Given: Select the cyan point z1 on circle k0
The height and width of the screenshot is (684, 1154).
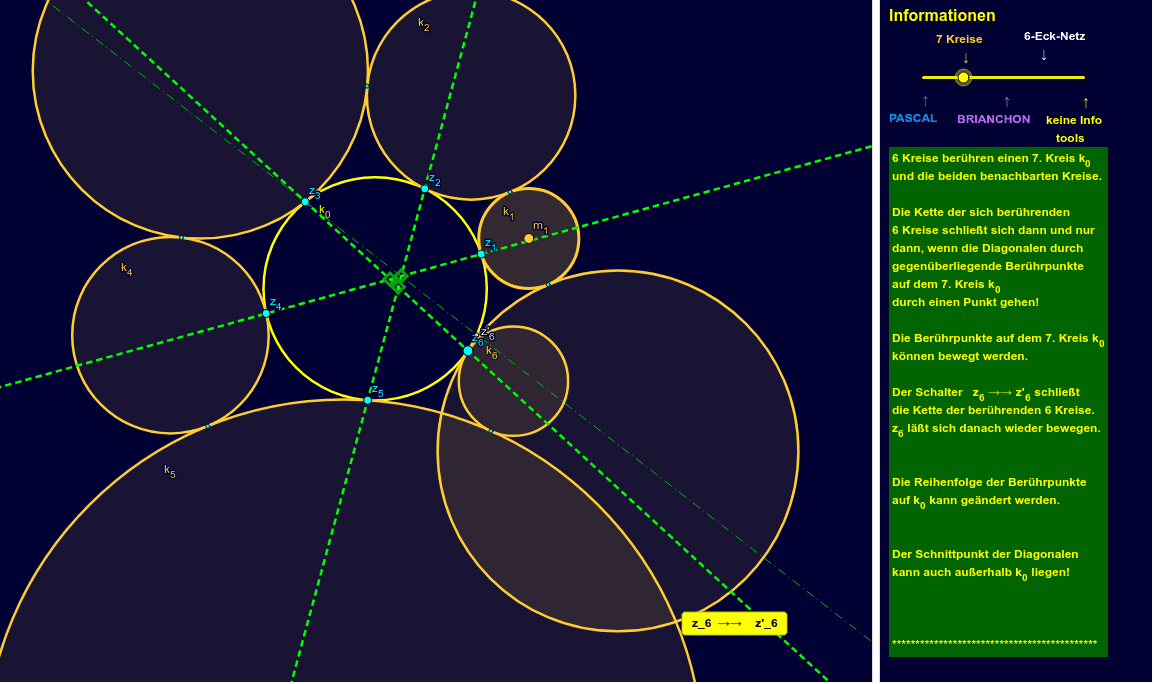Looking at the screenshot, I should (481, 254).
